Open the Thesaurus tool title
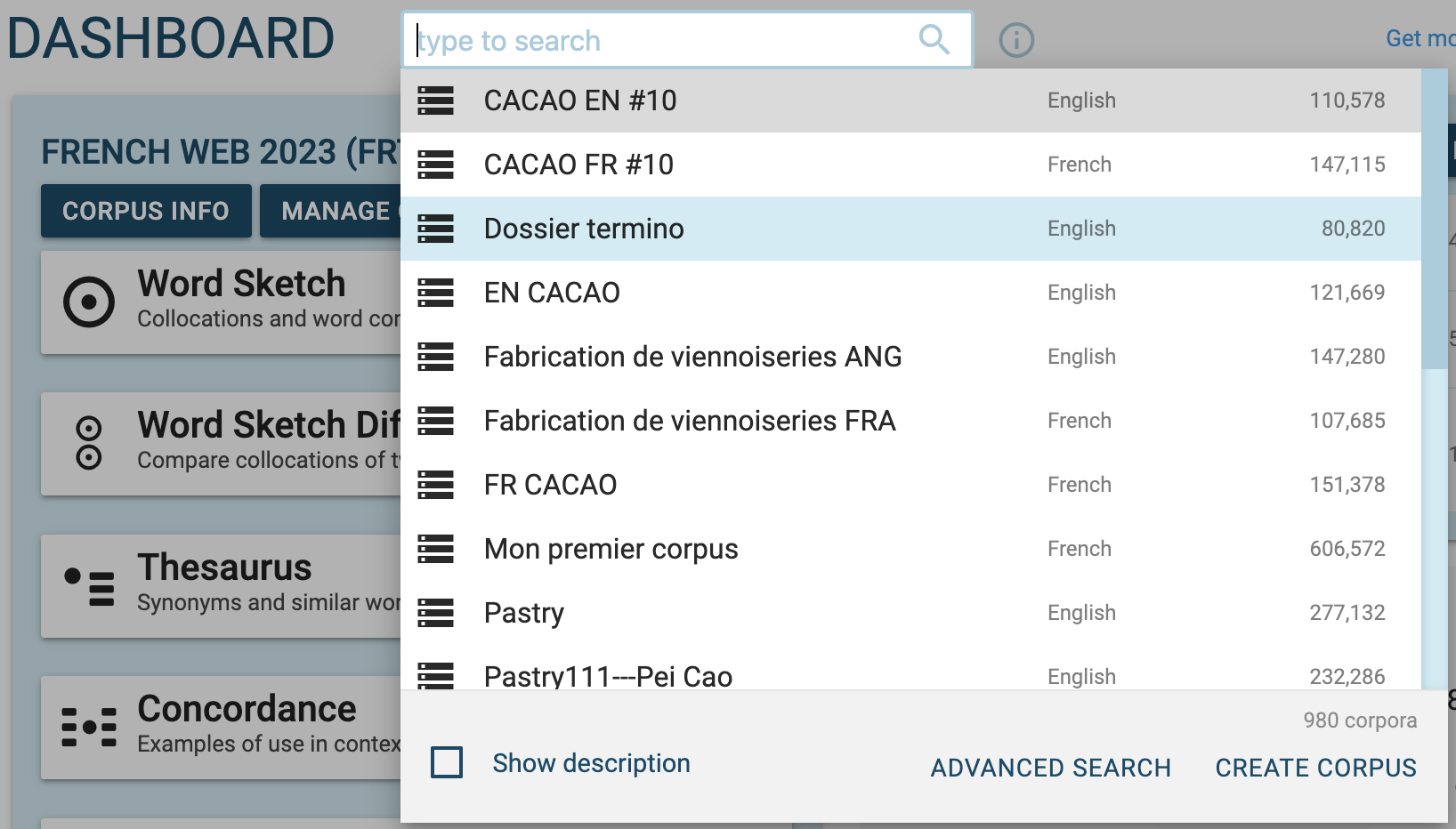 click(x=224, y=567)
